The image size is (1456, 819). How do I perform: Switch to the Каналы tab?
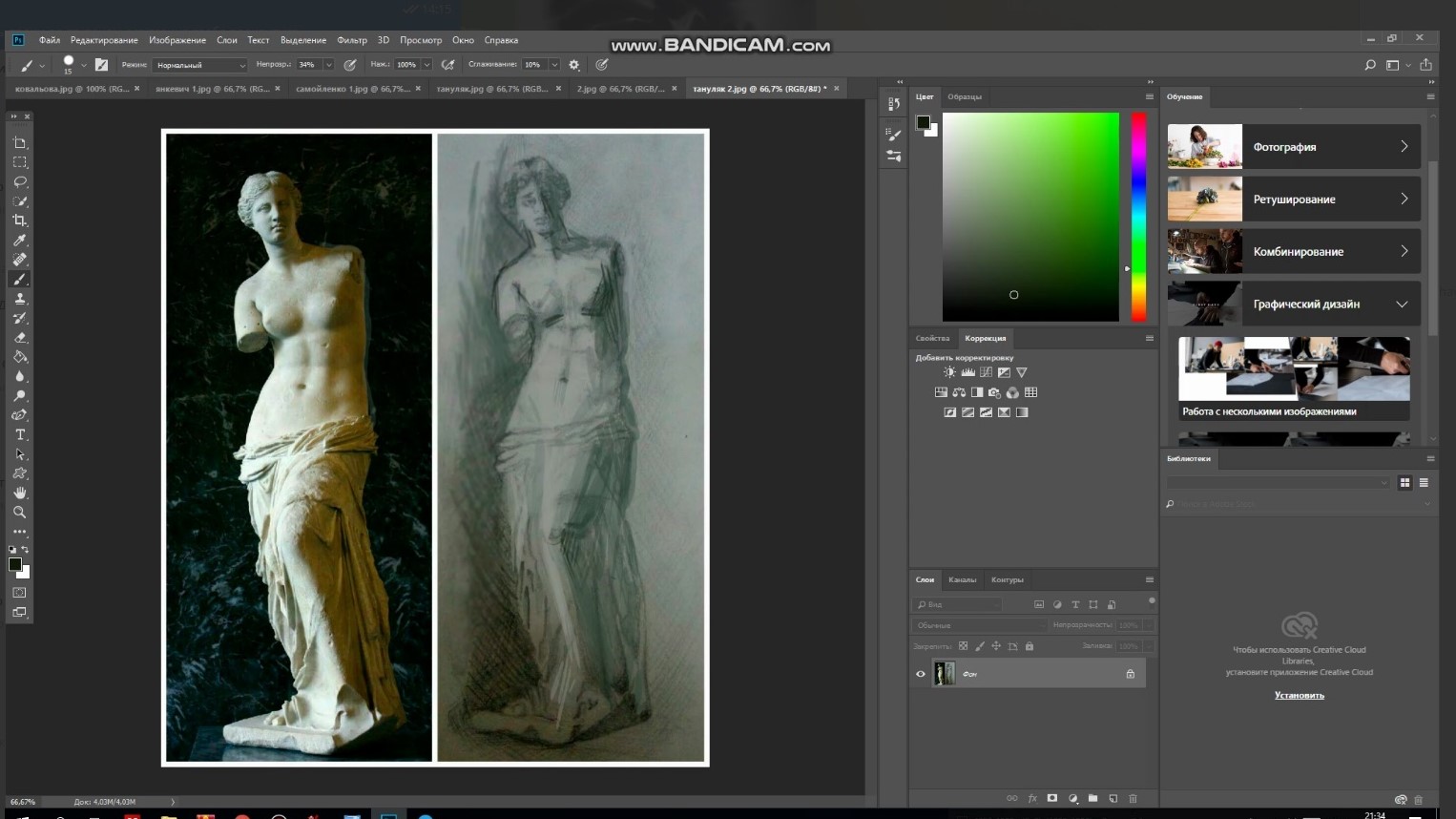[962, 579]
